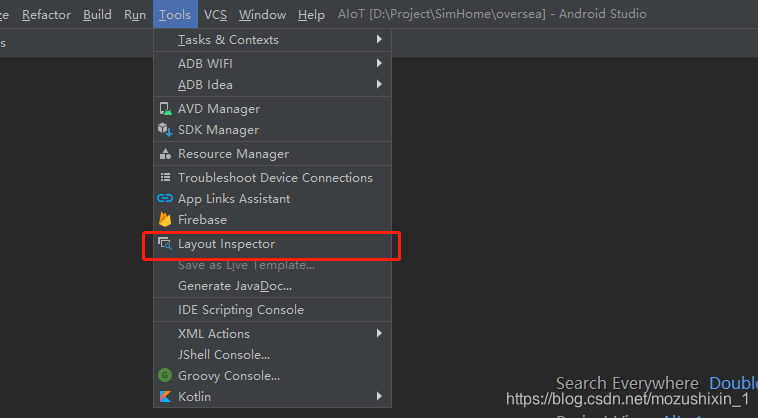The height and width of the screenshot is (418, 758).
Task: Select Kotlin menu entry
Action: tap(272, 397)
